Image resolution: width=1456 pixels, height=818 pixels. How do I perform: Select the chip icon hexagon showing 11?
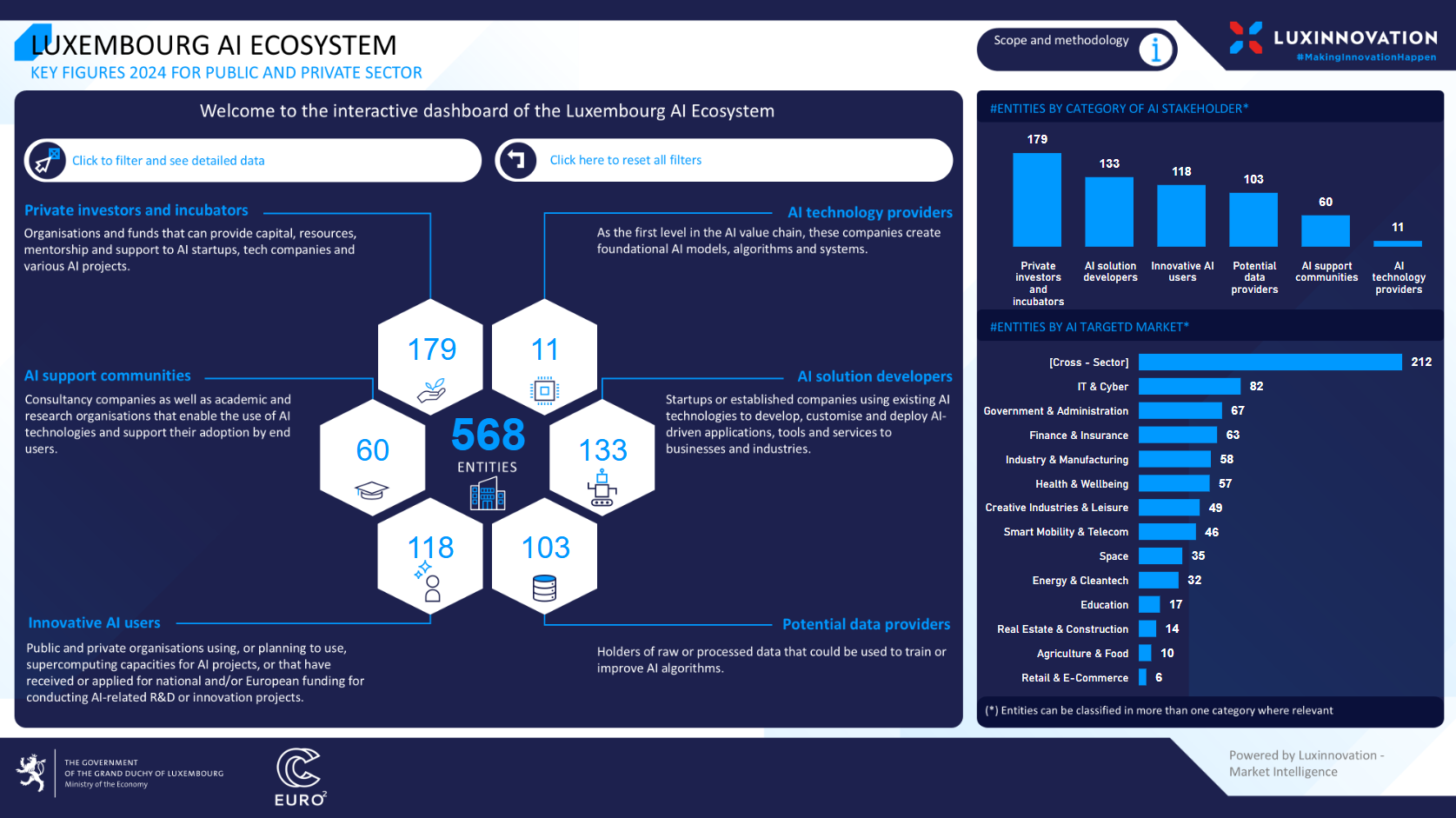(x=544, y=358)
